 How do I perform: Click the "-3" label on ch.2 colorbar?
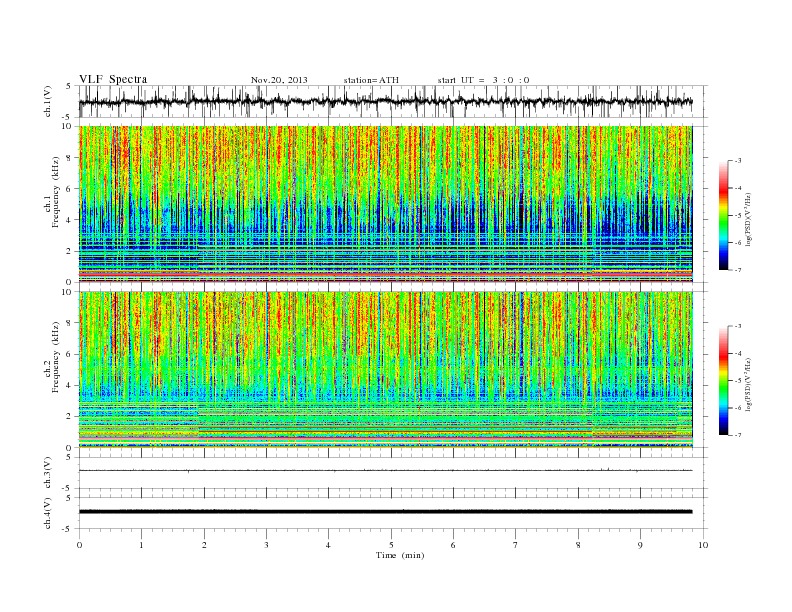pos(738,326)
